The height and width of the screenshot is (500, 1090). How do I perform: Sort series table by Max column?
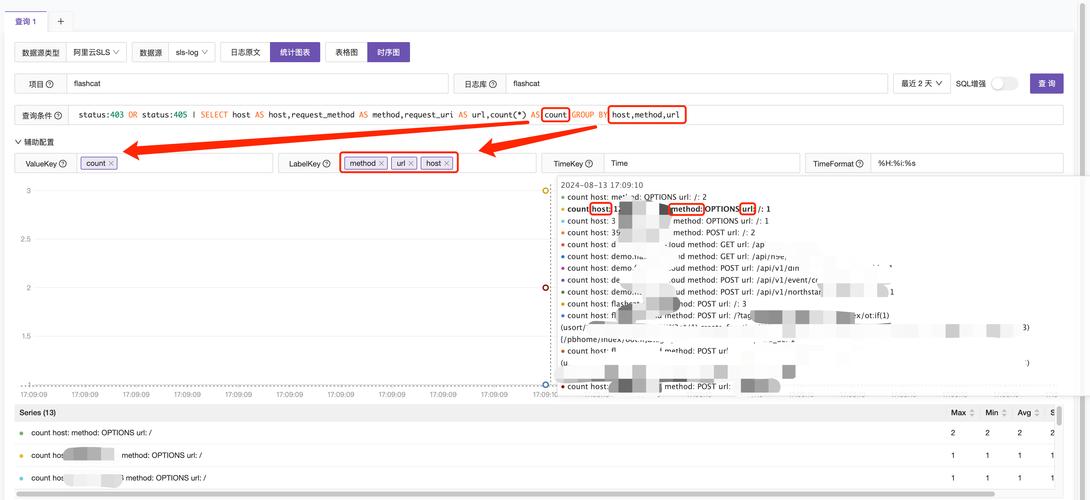click(x=958, y=412)
